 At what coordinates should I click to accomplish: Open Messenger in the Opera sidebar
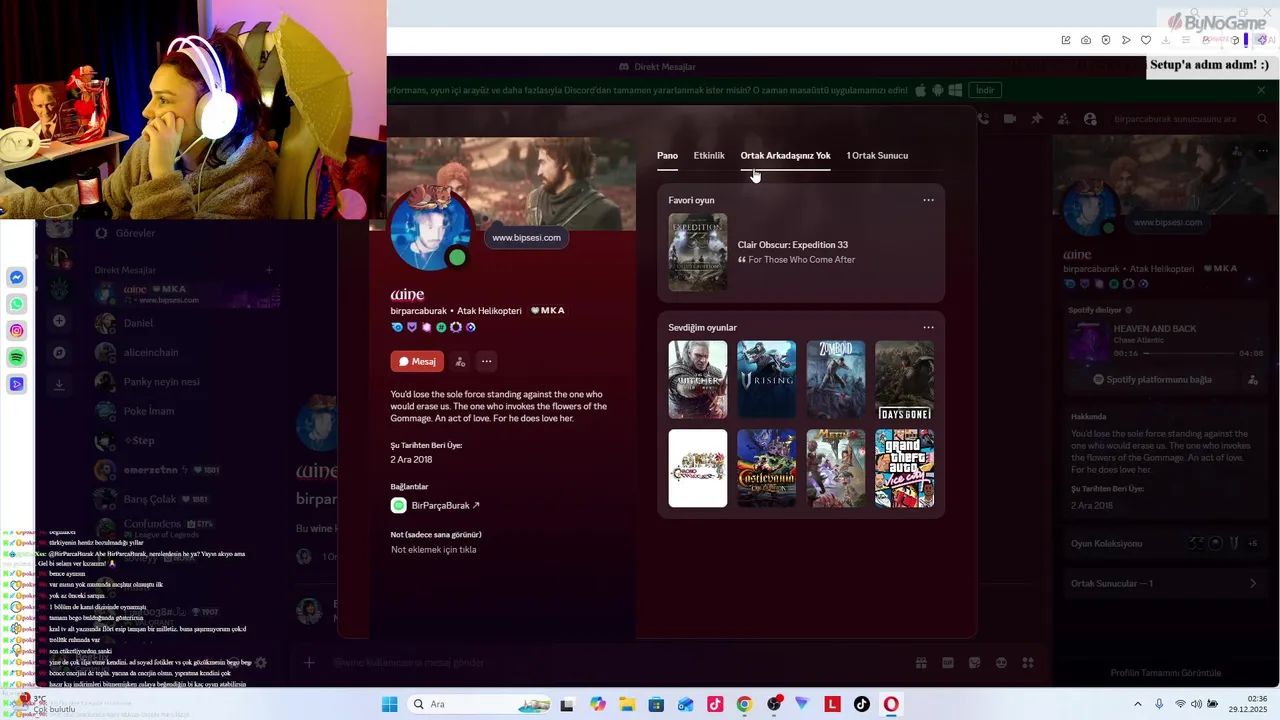tap(17, 277)
